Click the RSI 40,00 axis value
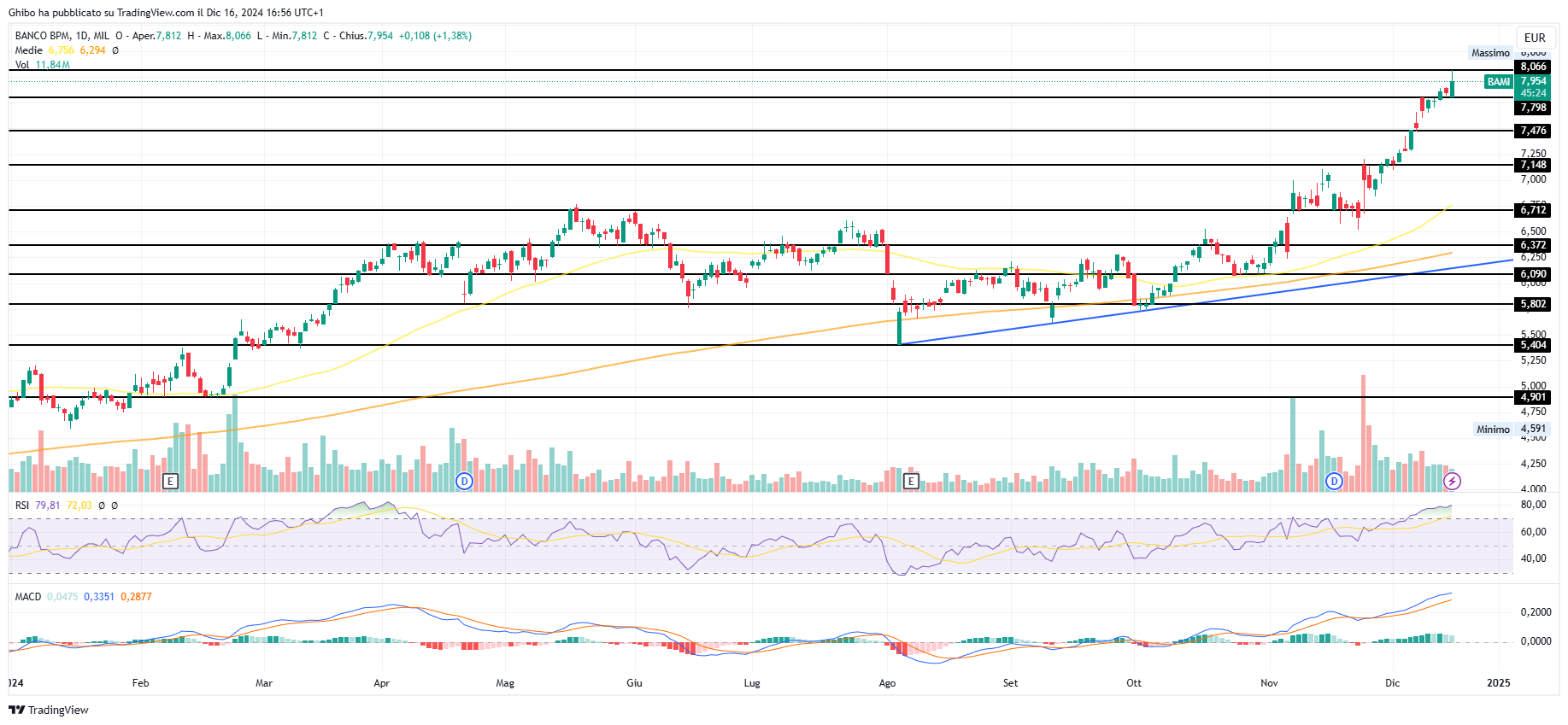 [1534, 558]
